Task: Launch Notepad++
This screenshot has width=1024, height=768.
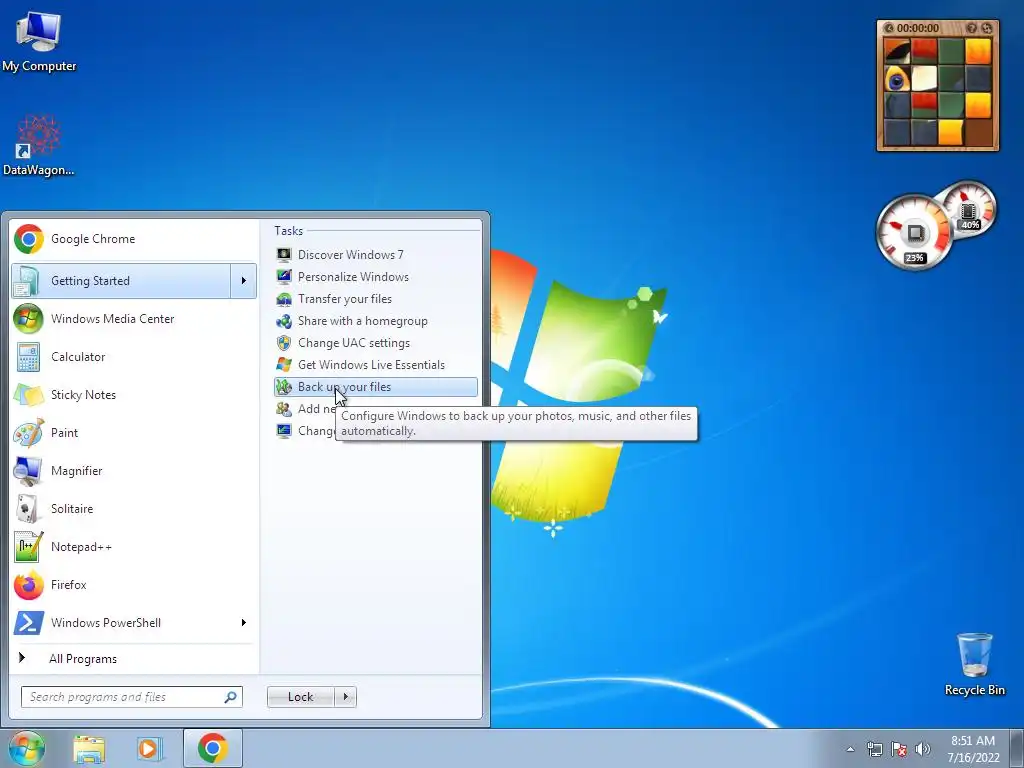Action: (134, 547)
